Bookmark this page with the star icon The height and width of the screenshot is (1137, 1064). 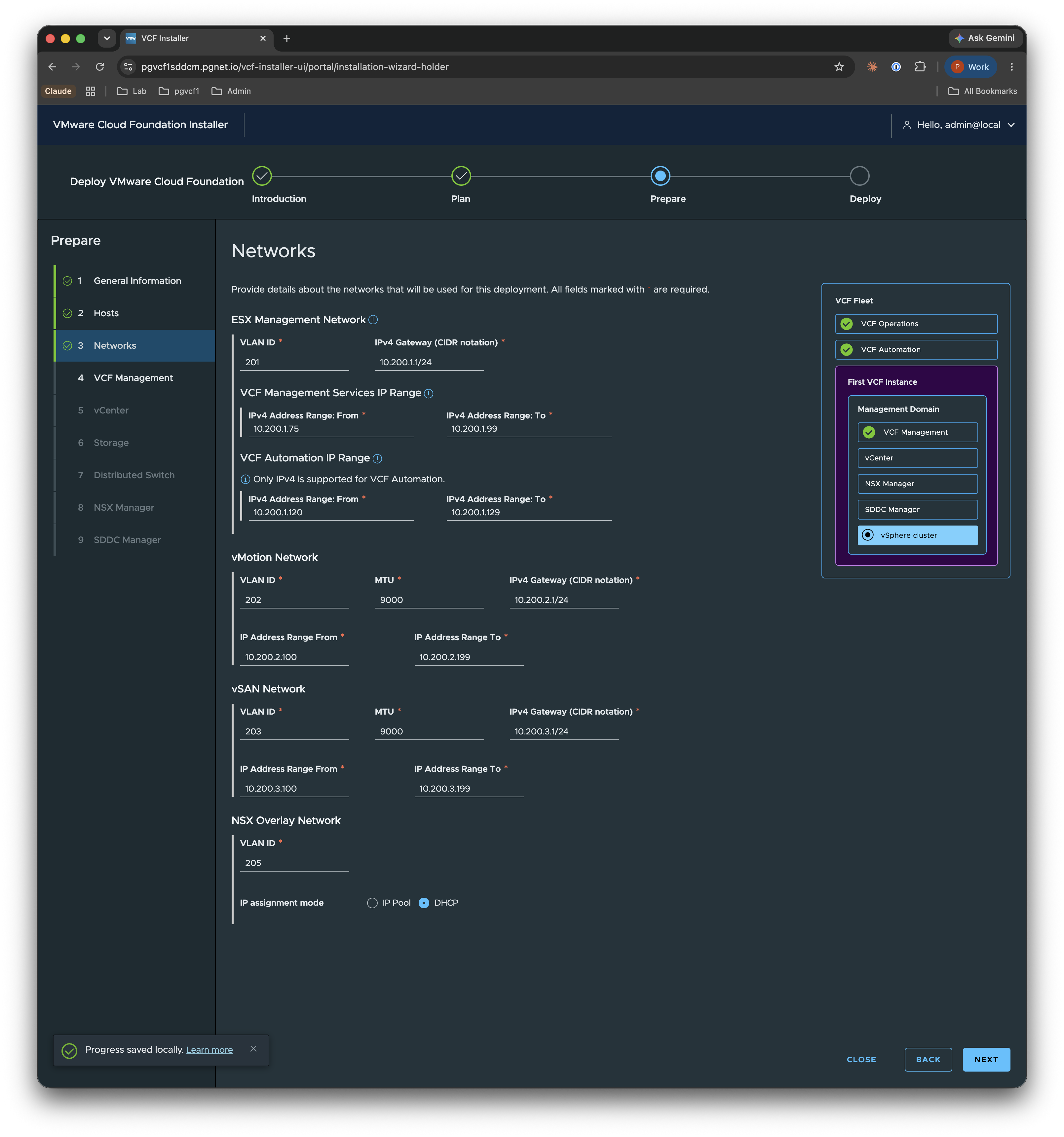pos(839,67)
